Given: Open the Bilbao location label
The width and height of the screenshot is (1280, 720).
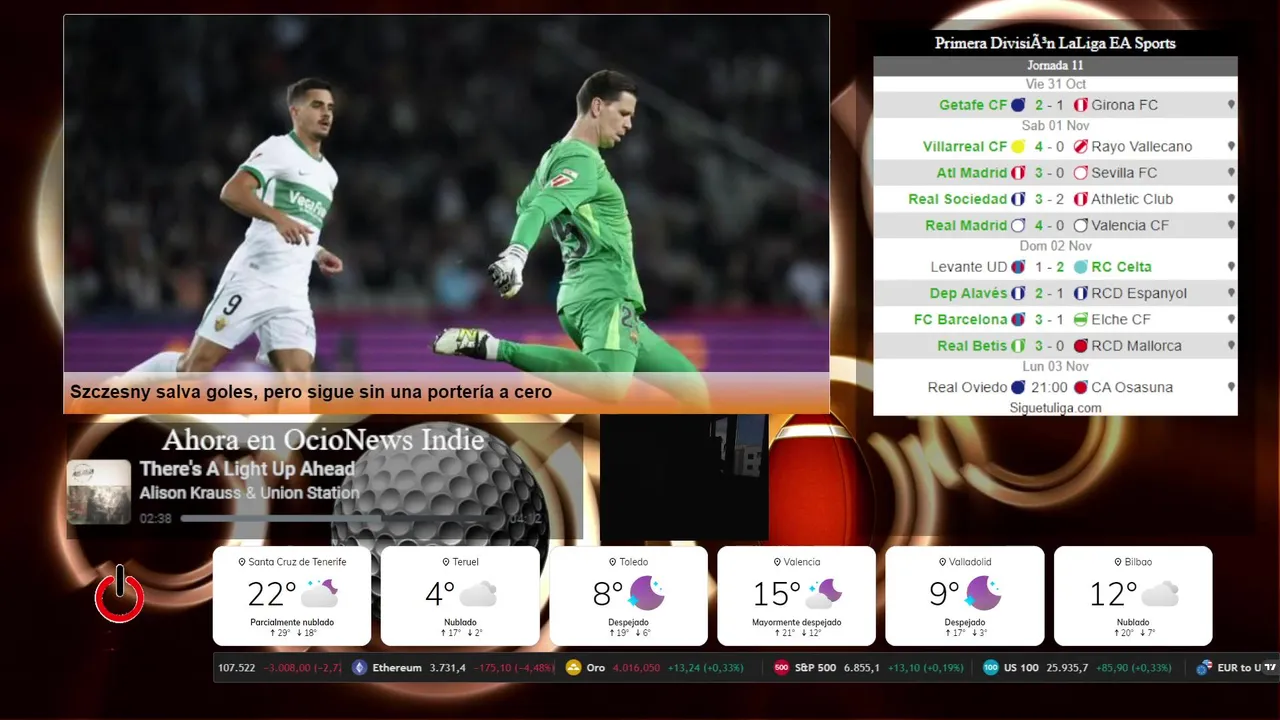Looking at the screenshot, I should 1133,562.
